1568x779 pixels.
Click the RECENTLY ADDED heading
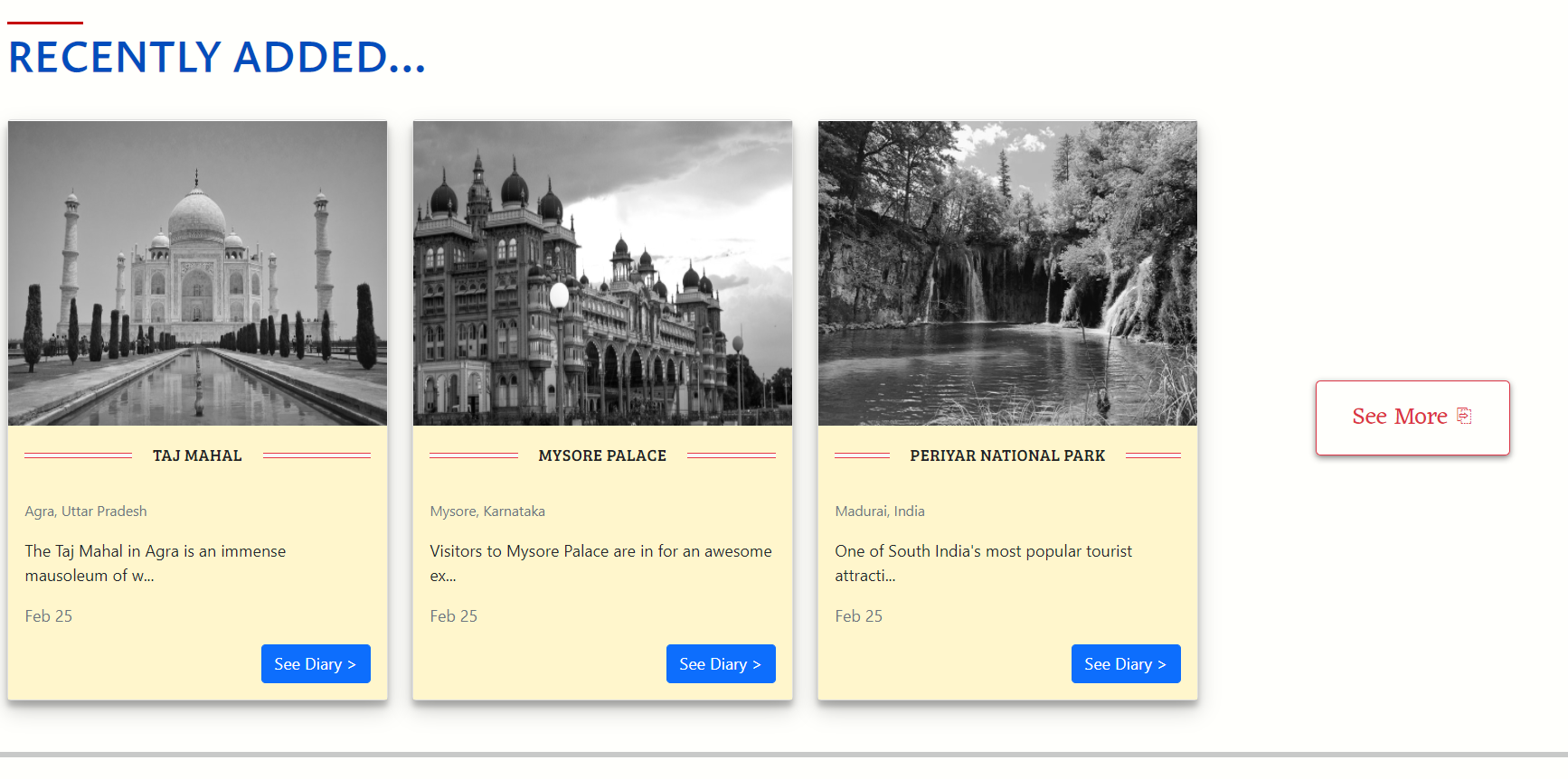pos(217,57)
